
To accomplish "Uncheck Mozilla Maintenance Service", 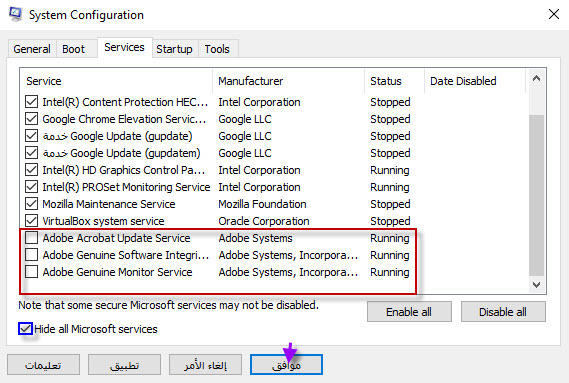I will (x=32, y=204).
